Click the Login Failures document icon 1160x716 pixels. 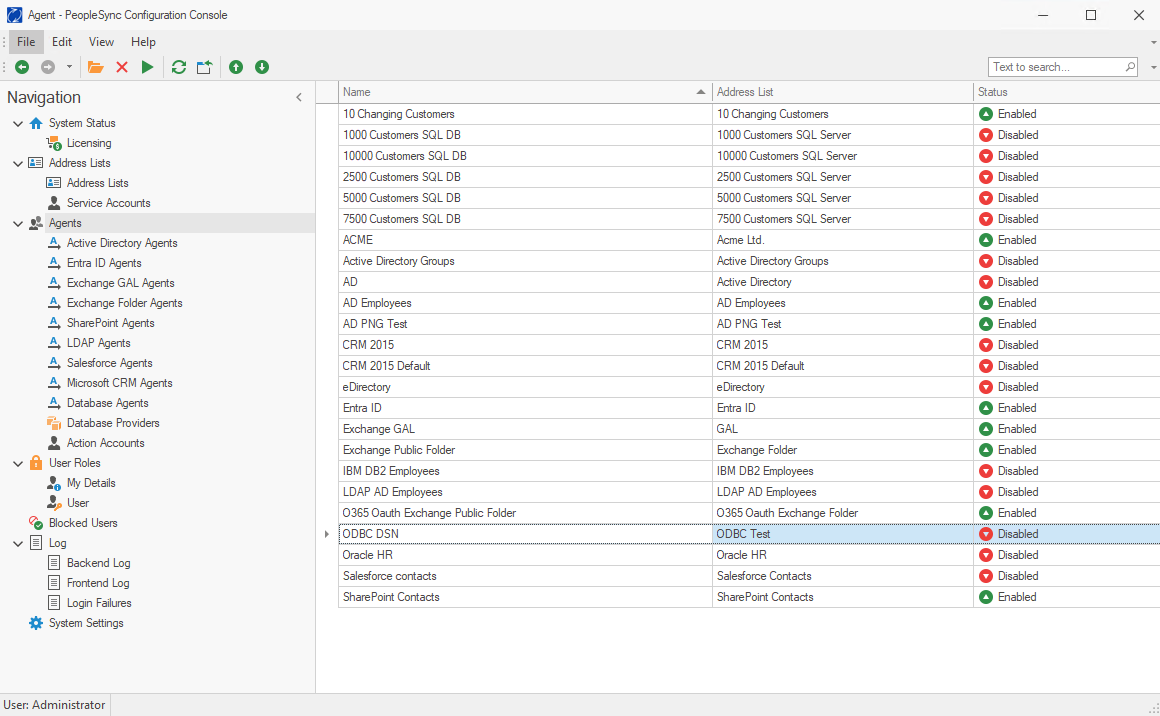[54, 603]
